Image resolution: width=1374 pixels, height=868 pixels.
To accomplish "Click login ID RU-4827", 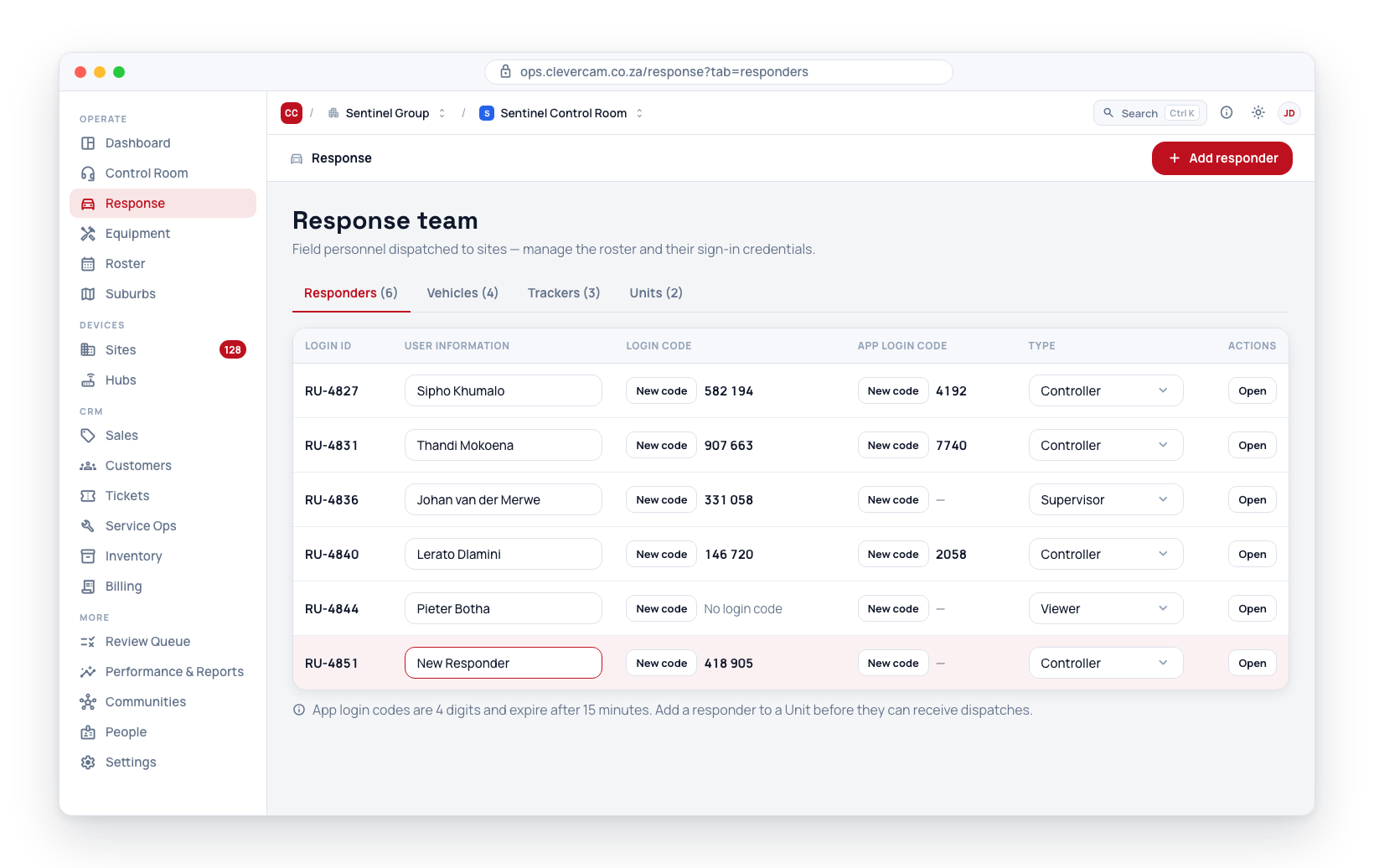I will (x=332, y=391).
